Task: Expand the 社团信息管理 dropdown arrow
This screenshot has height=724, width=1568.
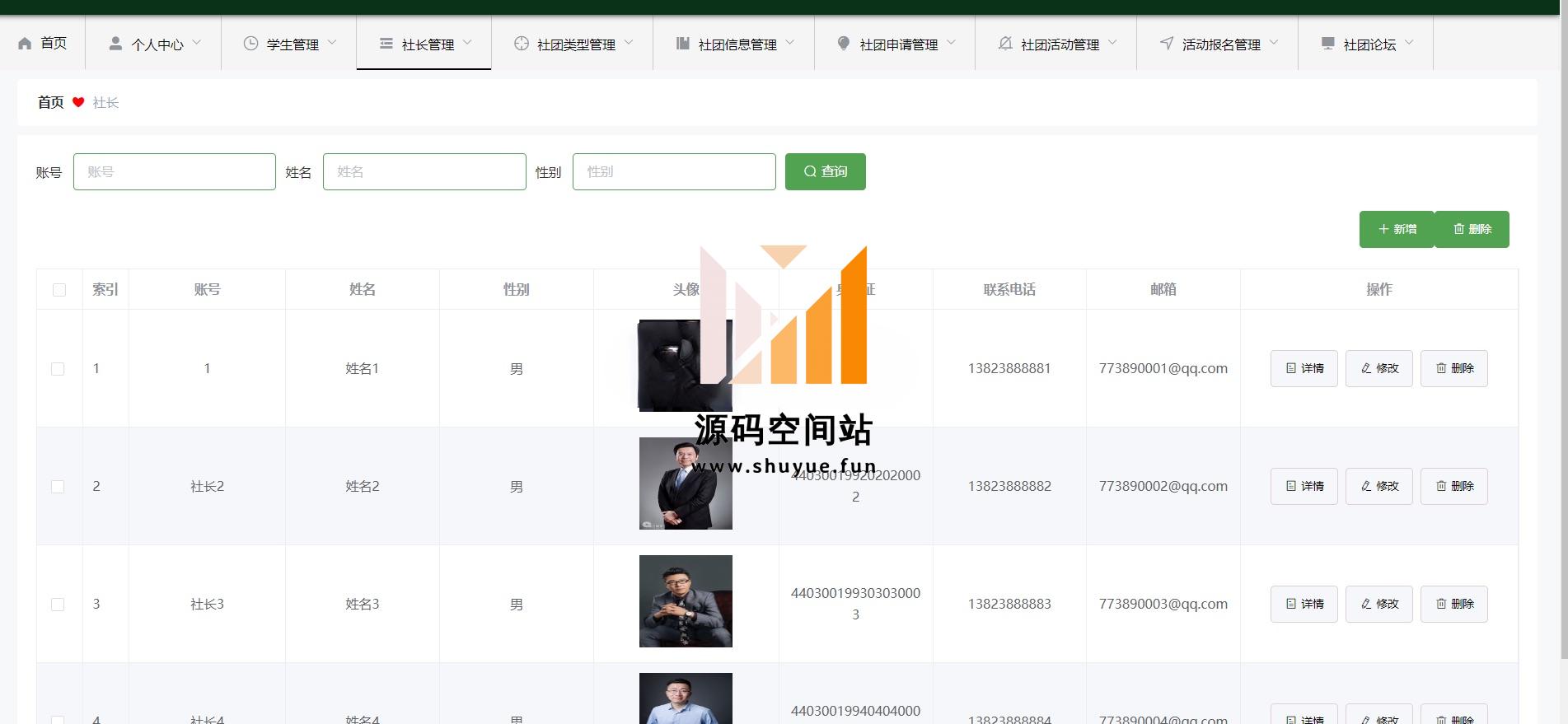Action: click(x=790, y=42)
